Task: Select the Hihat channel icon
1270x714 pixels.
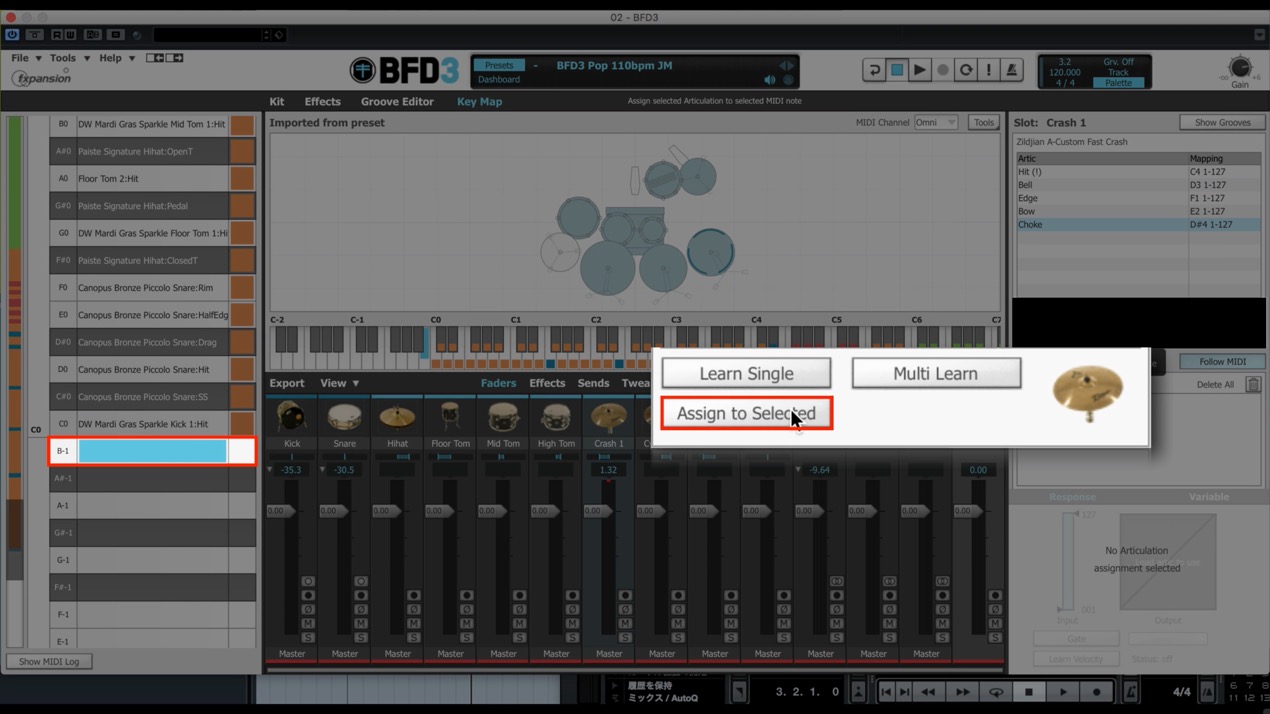Action: click(x=397, y=417)
